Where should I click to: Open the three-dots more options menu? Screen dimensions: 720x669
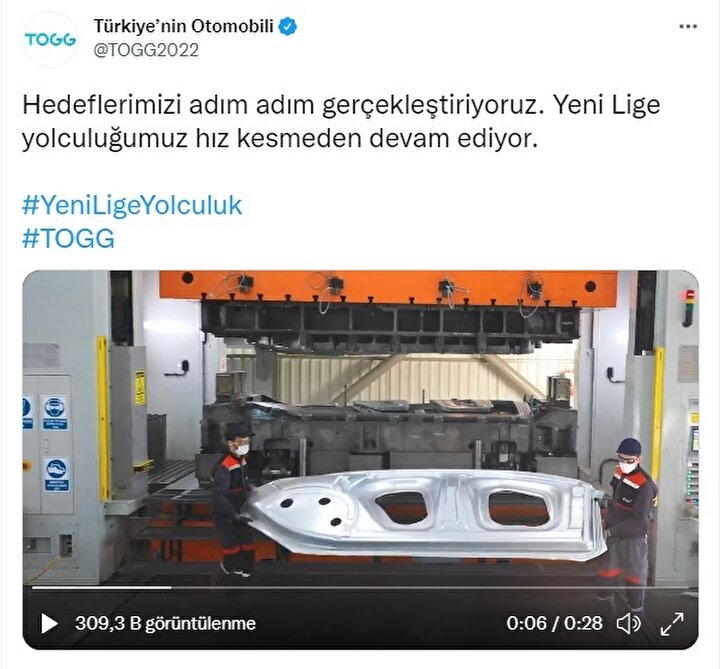(687, 27)
